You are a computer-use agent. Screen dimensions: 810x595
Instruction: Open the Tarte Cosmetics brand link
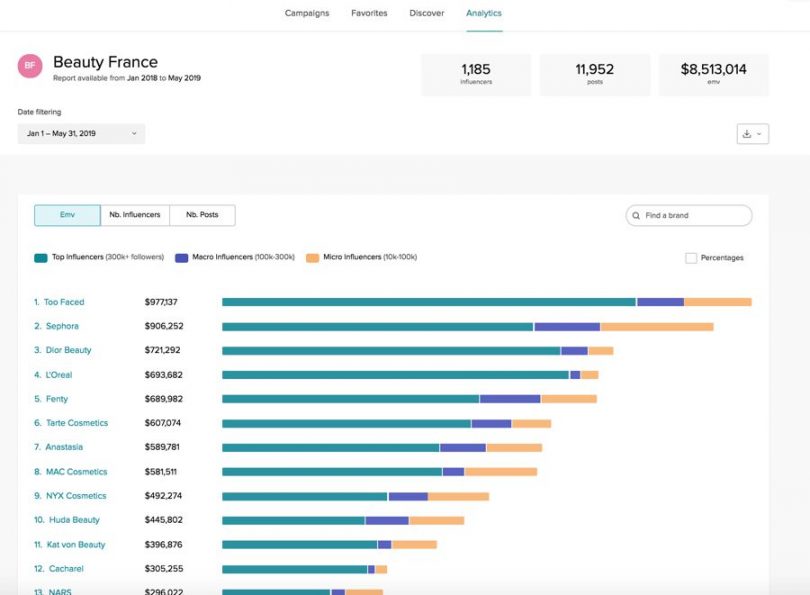point(77,422)
